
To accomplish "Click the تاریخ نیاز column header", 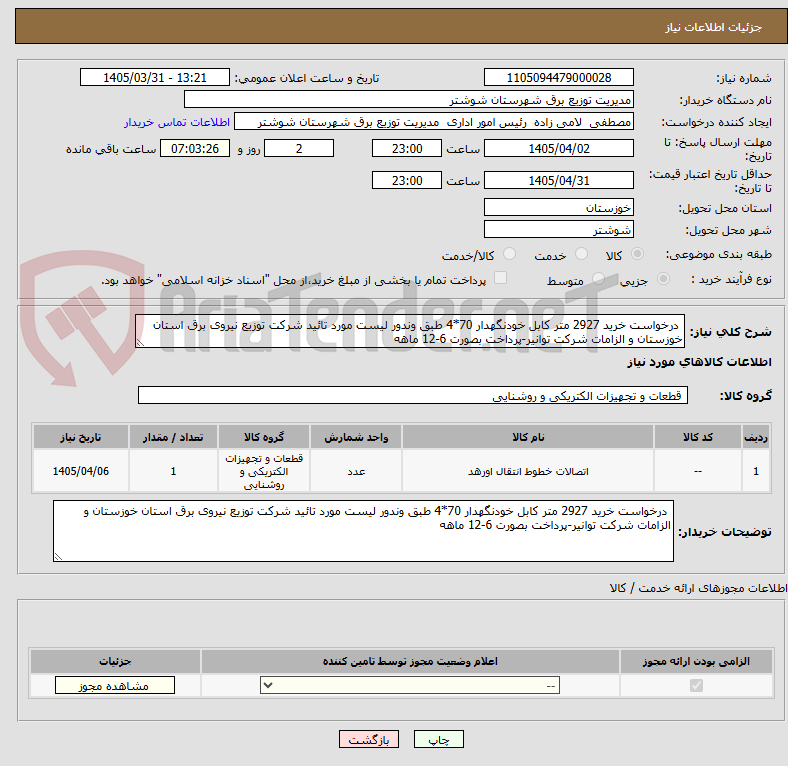I will point(81,437).
